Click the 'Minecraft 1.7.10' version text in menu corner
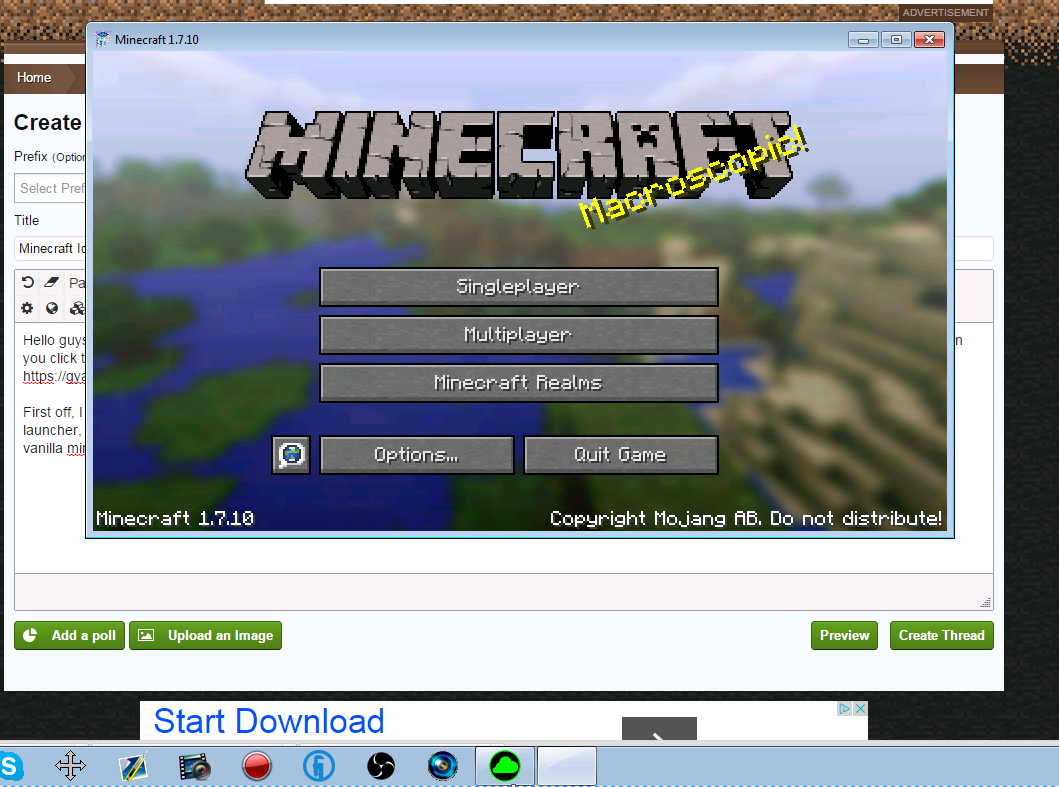The image size is (1059, 787). pyautogui.click(x=175, y=519)
